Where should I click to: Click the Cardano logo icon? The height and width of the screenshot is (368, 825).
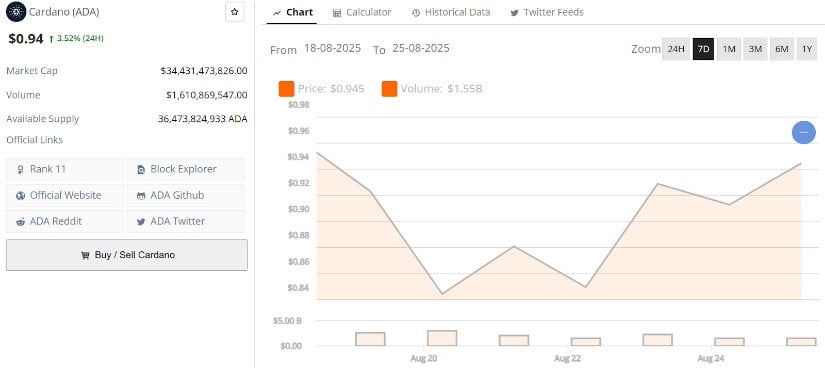click(16, 12)
